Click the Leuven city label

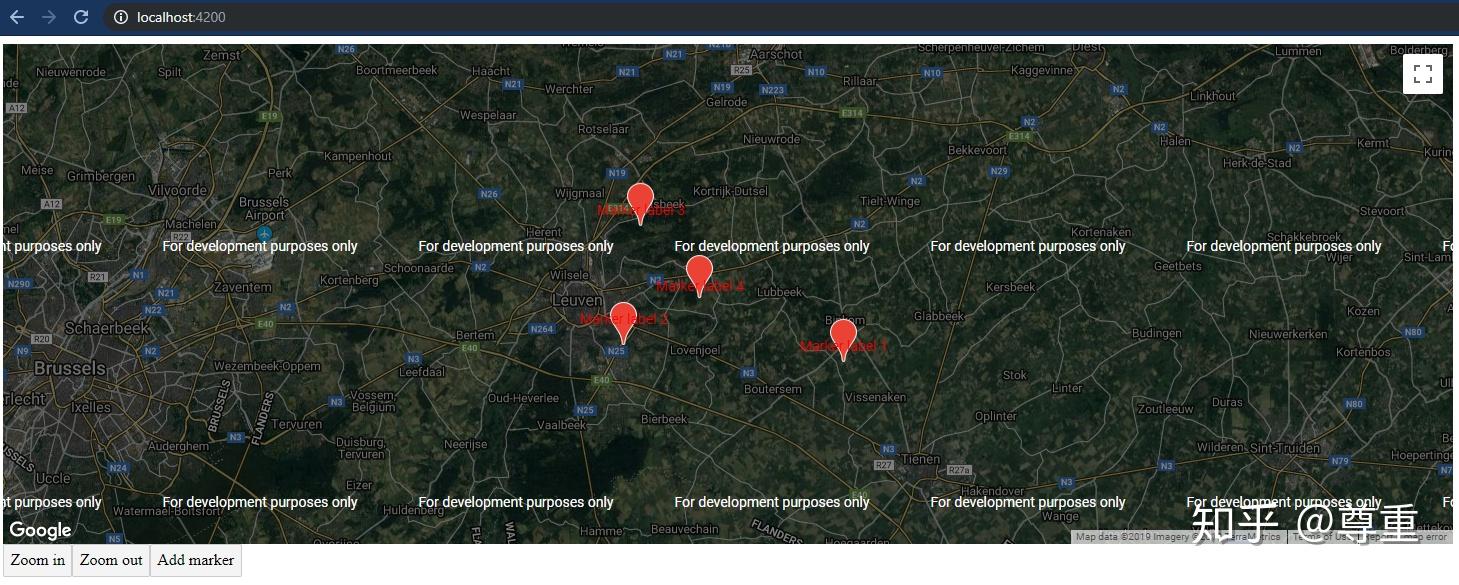tap(577, 300)
